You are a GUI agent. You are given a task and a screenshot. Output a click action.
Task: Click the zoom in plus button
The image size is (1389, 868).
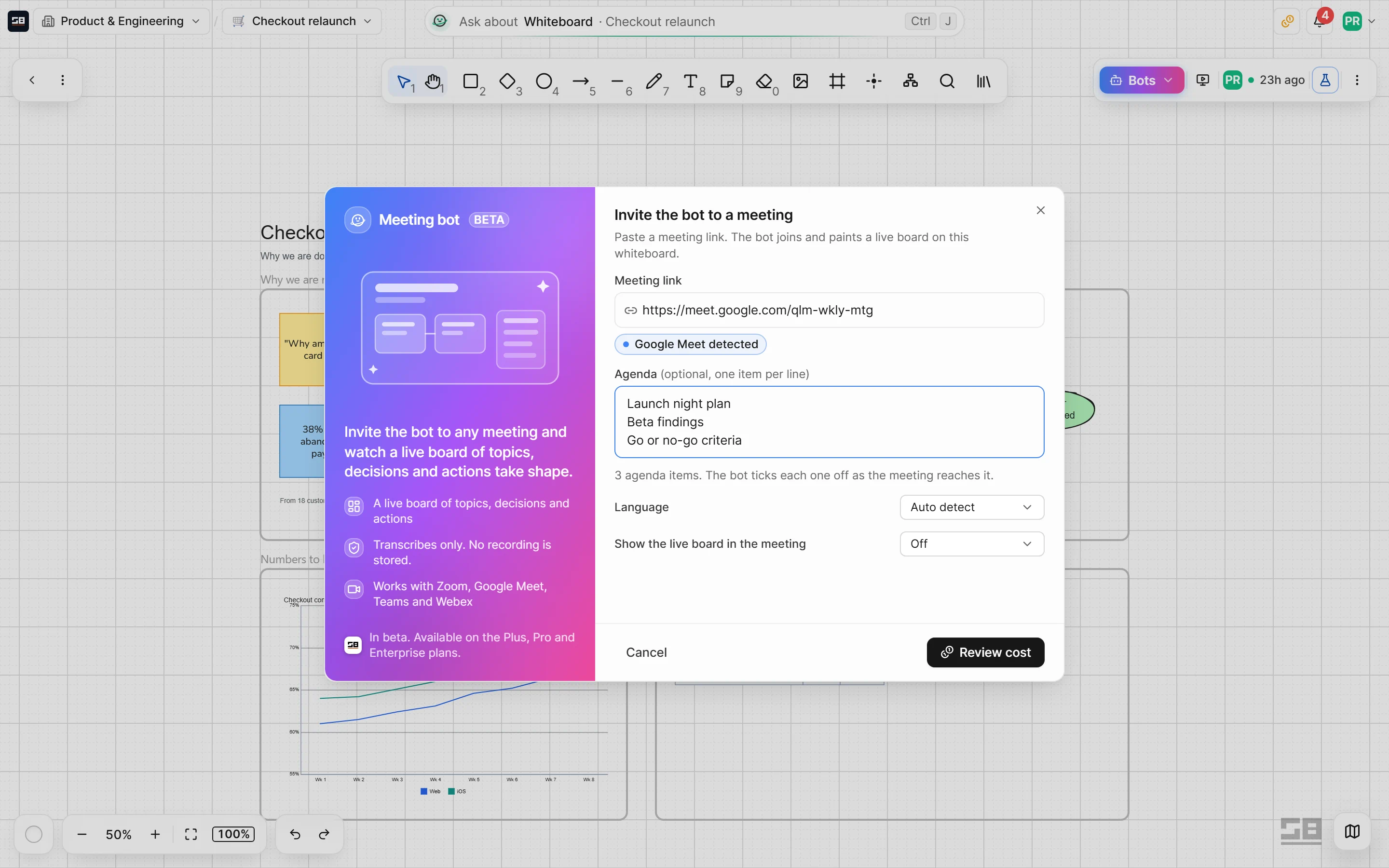pyautogui.click(x=155, y=834)
